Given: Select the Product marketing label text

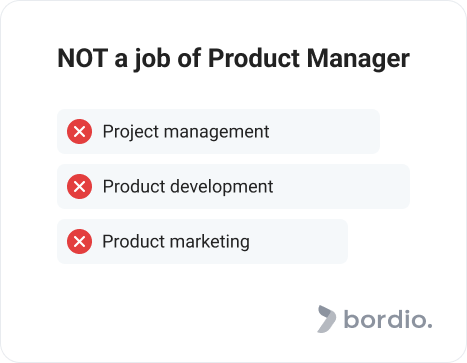Looking at the screenshot, I should coord(176,241).
